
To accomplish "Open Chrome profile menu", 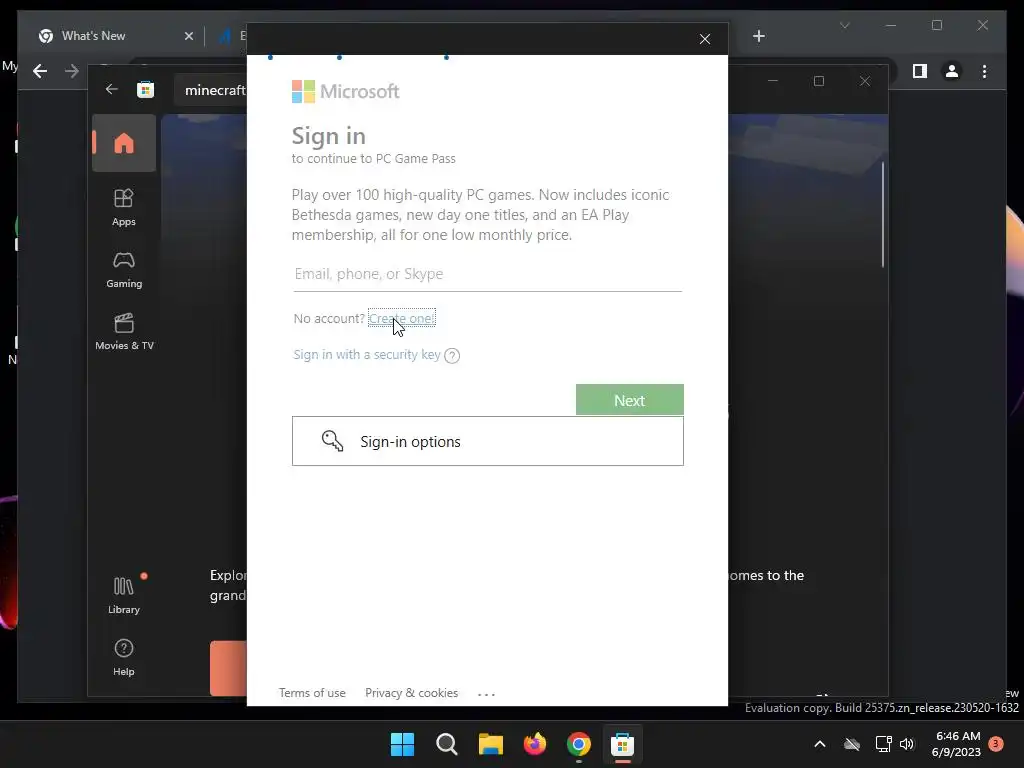I will (952, 71).
